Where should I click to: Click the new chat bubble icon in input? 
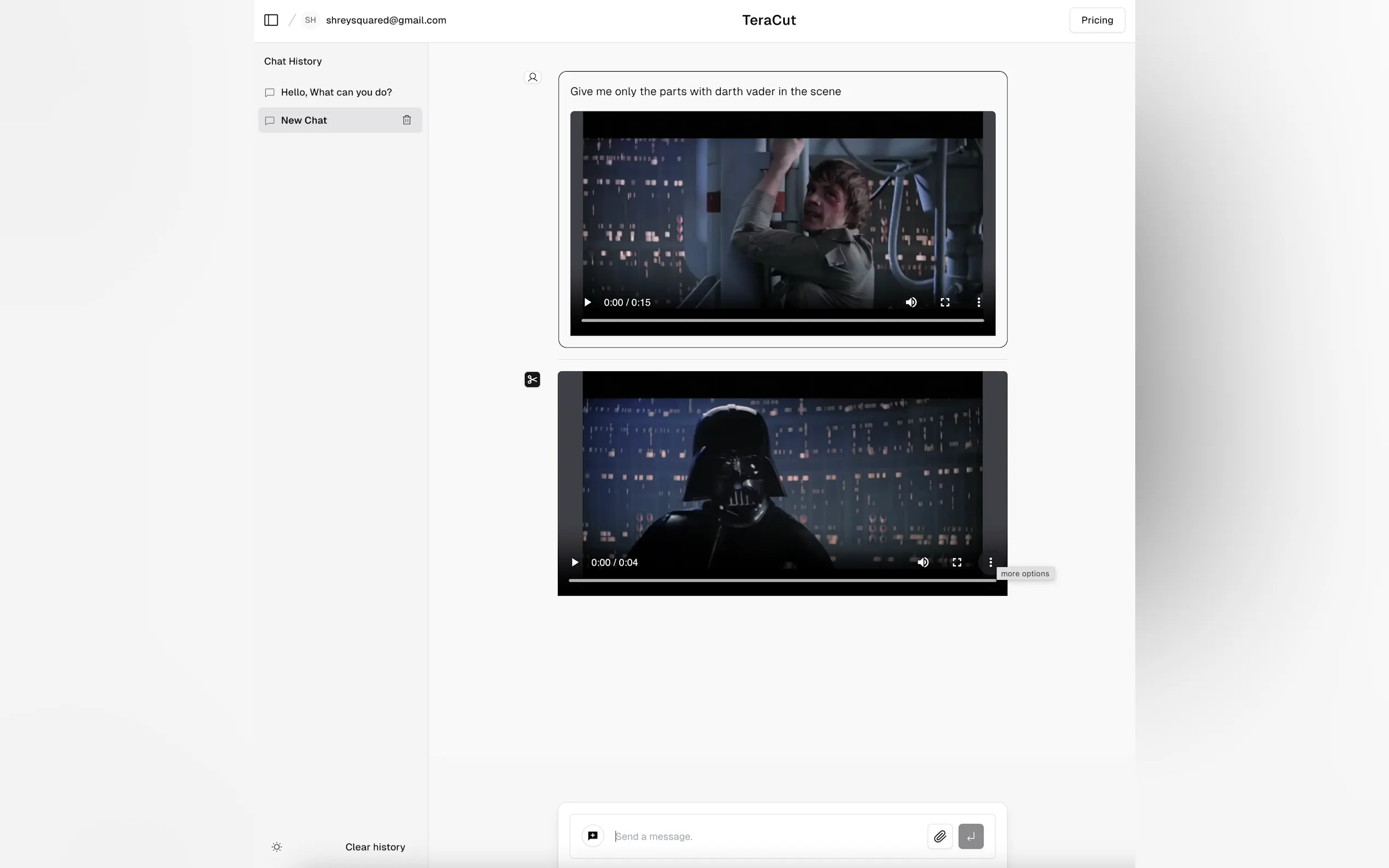(x=593, y=836)
